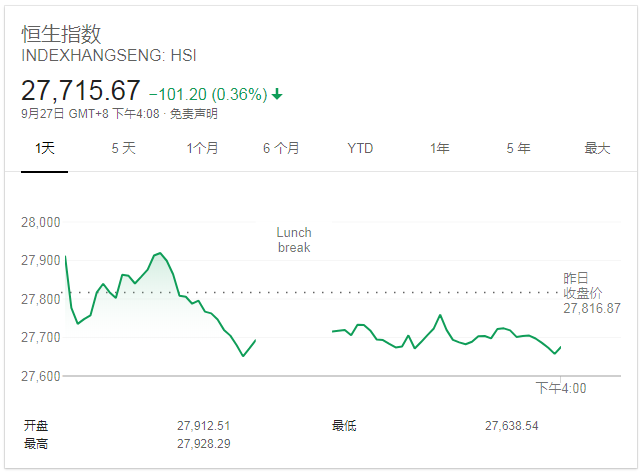Click the 27,600 axis label

click(x=41, y=376)
